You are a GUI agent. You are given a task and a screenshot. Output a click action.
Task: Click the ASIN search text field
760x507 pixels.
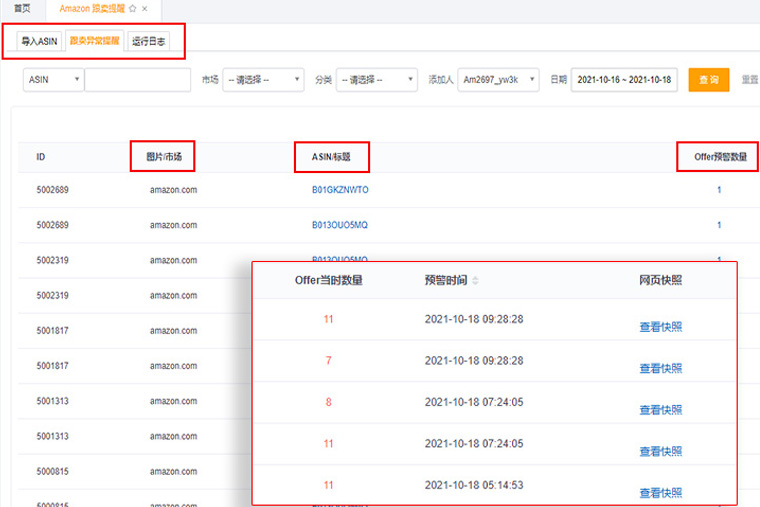(x=137, y=80)
